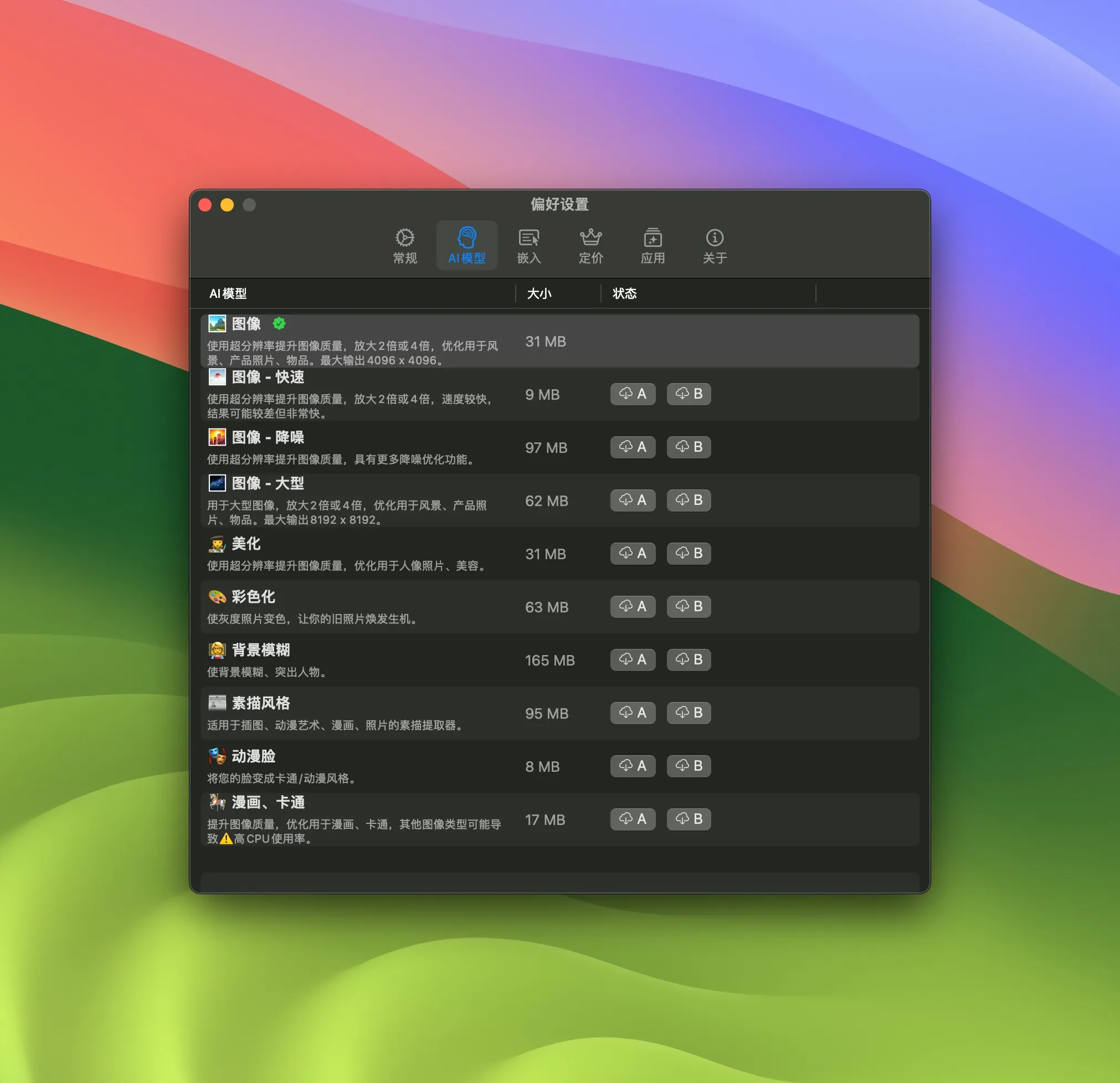Viewport: 1120px width, 1083px height.
Task: Select the AI模型 toolbar icon
Action: 467,245
